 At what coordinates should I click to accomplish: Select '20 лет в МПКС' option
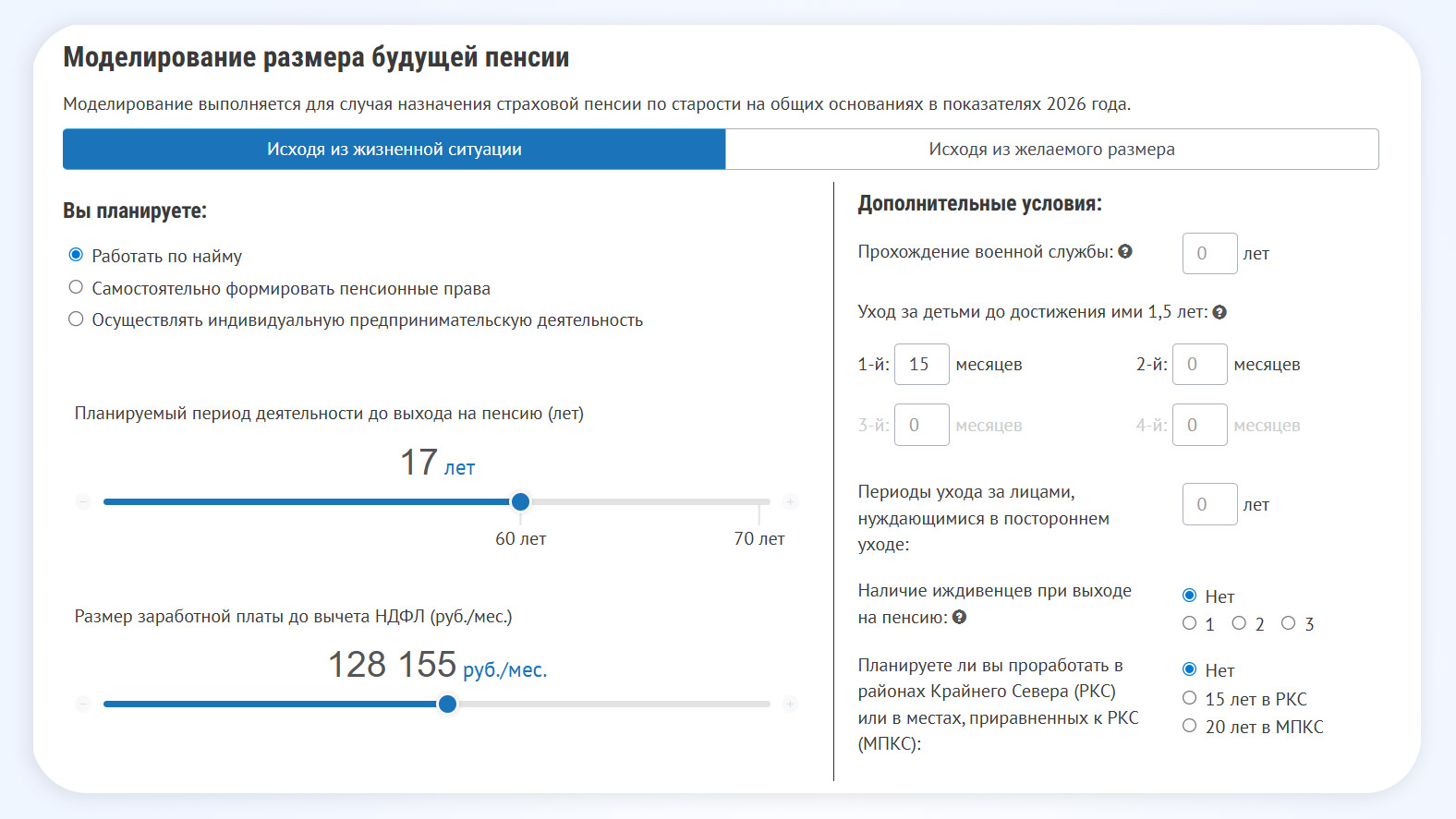(1190, 726)
